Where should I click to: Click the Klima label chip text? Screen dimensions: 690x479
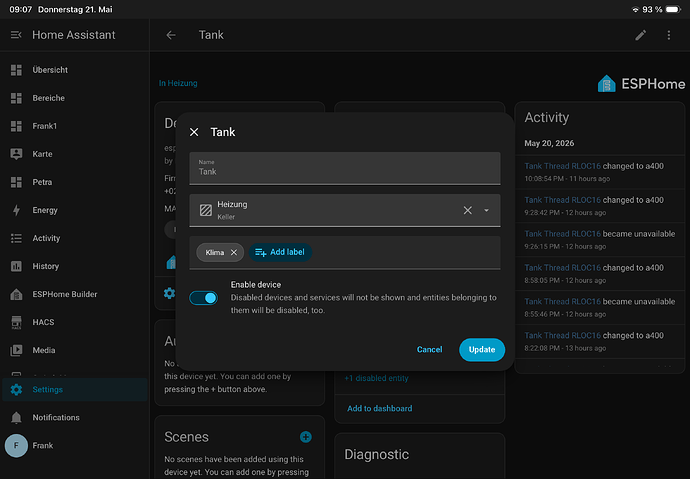pos(215,252)
